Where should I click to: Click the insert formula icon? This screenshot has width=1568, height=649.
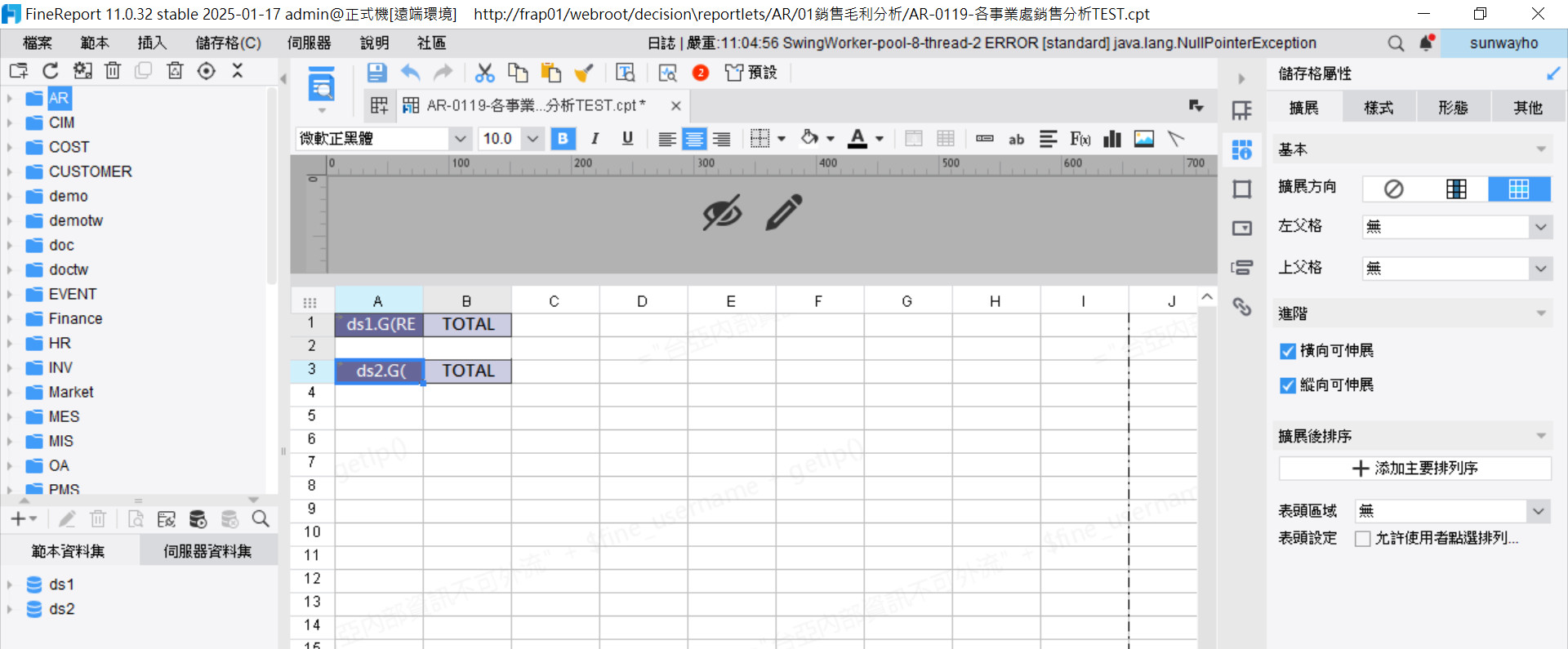1080,139
